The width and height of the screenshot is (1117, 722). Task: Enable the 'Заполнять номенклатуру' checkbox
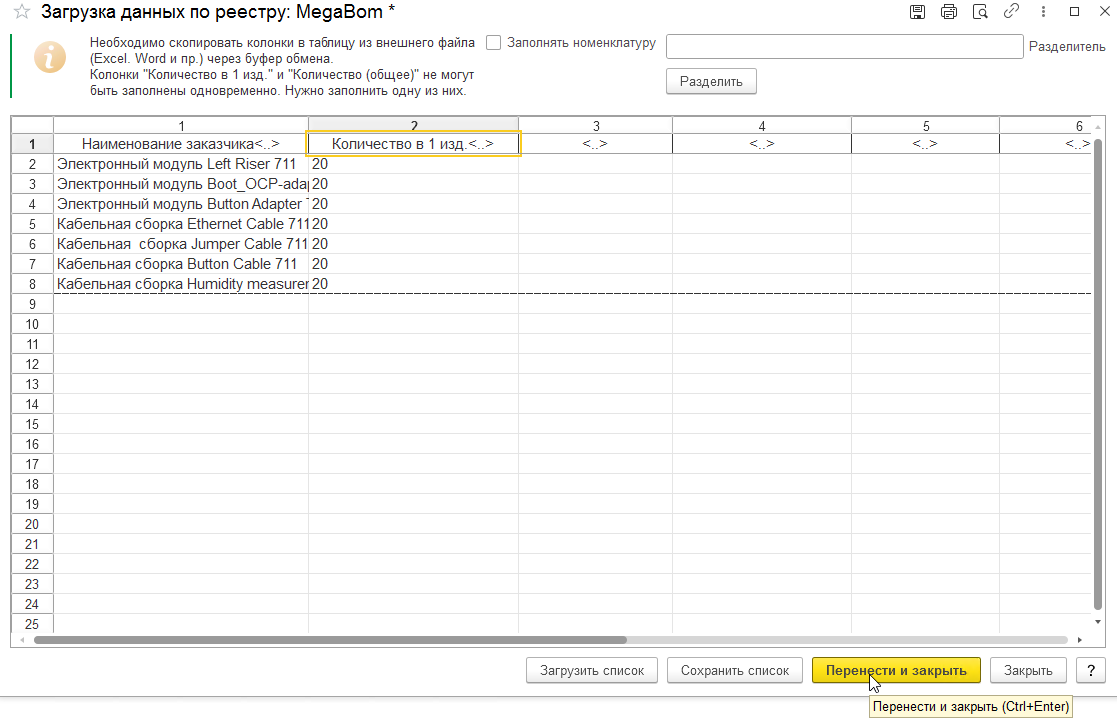point(494,43)
